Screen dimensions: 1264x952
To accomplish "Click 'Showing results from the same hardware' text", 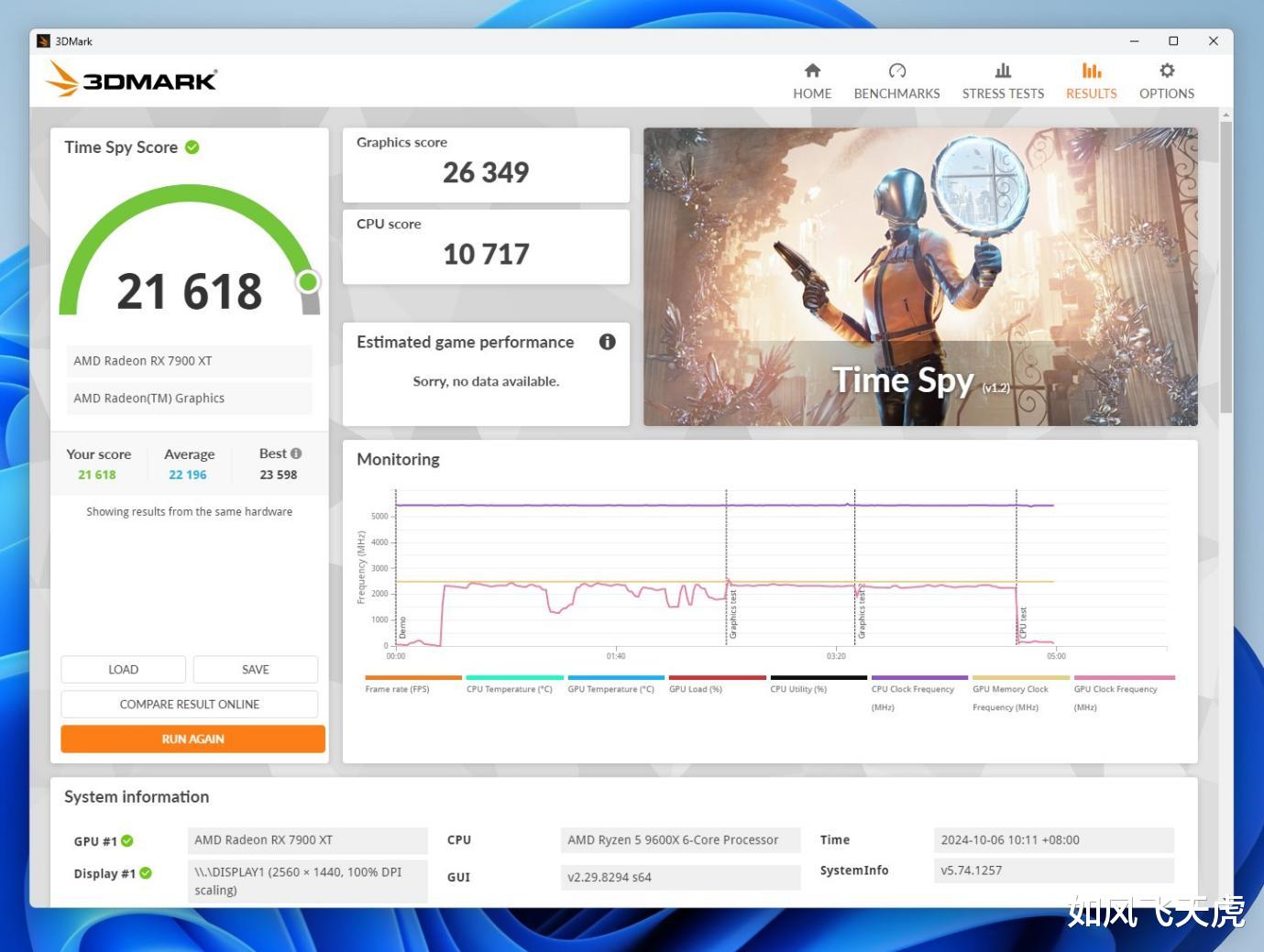I will tap(190, 512).
